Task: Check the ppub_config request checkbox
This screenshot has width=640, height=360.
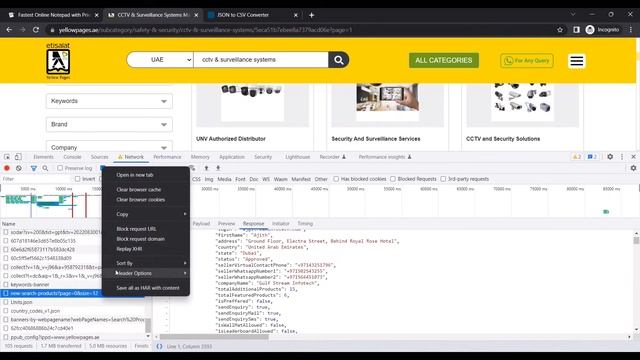Action: (x=6, y=338)
